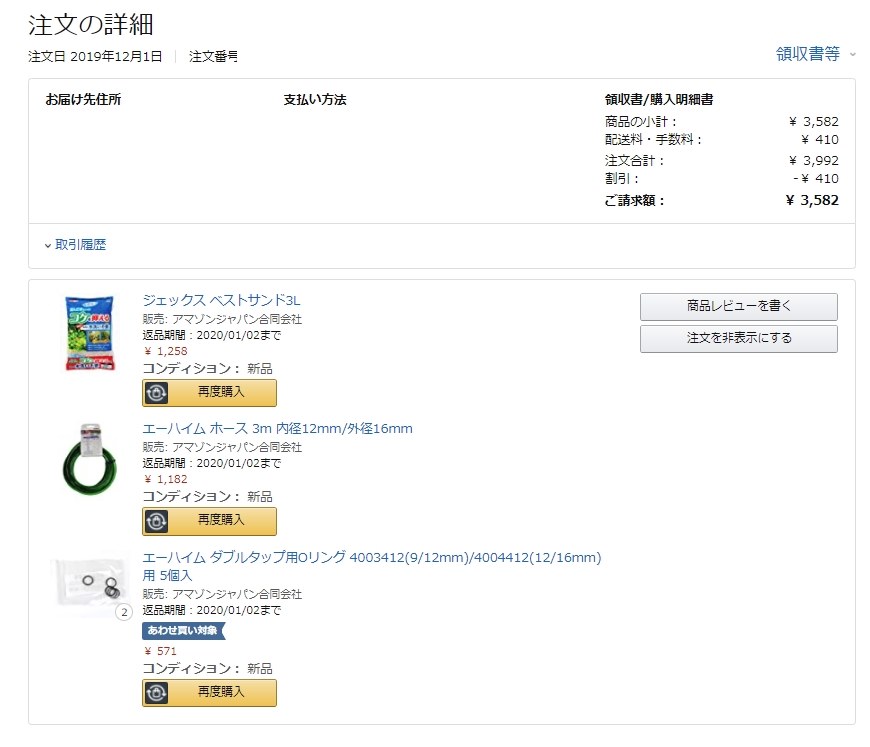This screenshot has width=870, height=747.
Task: Click the buy-again refresh icon for ジェックス ベストサンド3L
Action: coord(158,393)
